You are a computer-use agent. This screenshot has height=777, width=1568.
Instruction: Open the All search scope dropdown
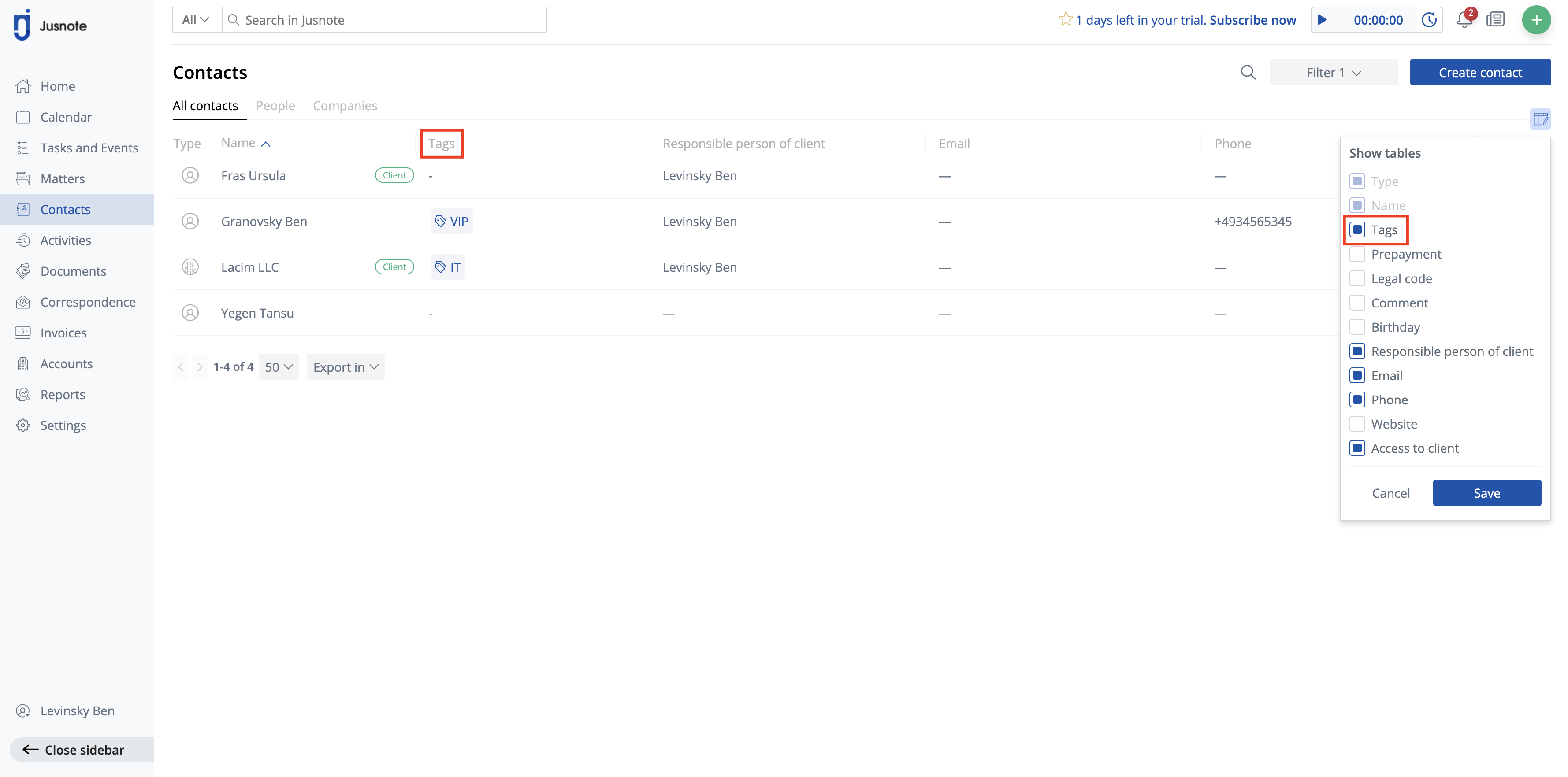(197, 19)
